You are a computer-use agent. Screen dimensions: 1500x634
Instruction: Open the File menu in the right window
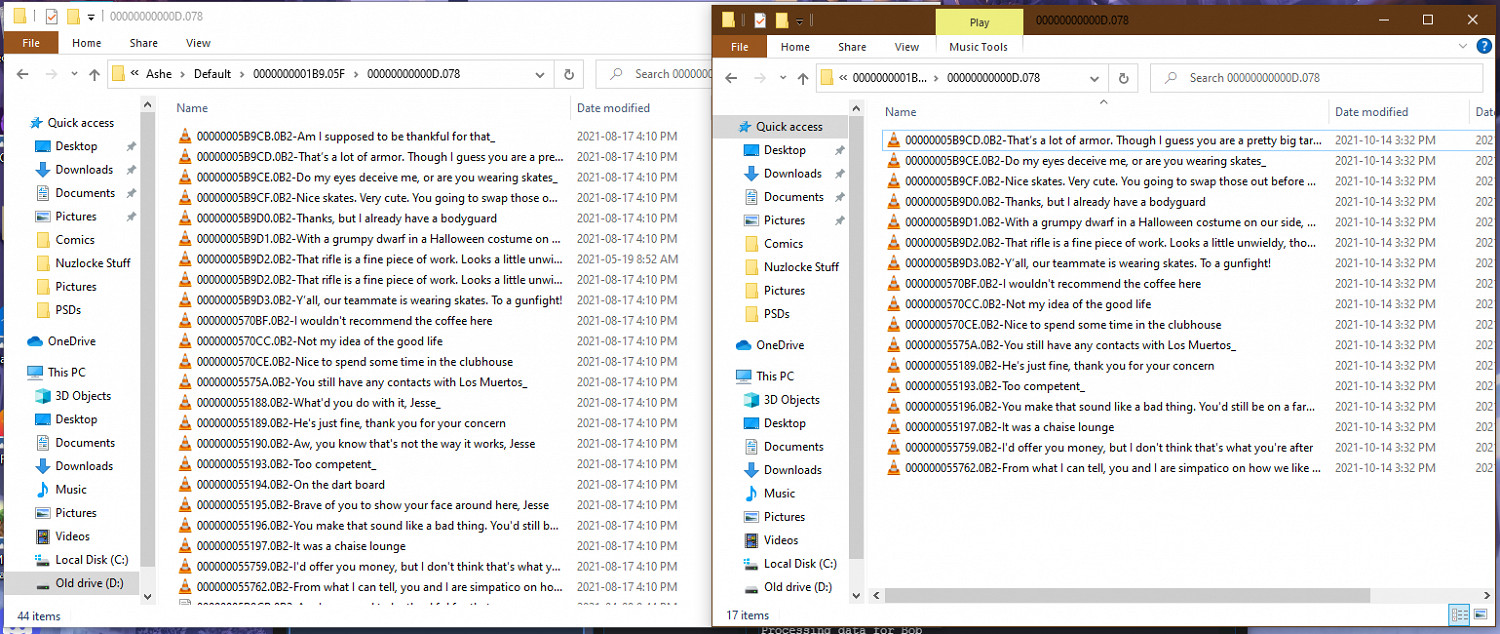pyautogui.click(x=739, y=47)
